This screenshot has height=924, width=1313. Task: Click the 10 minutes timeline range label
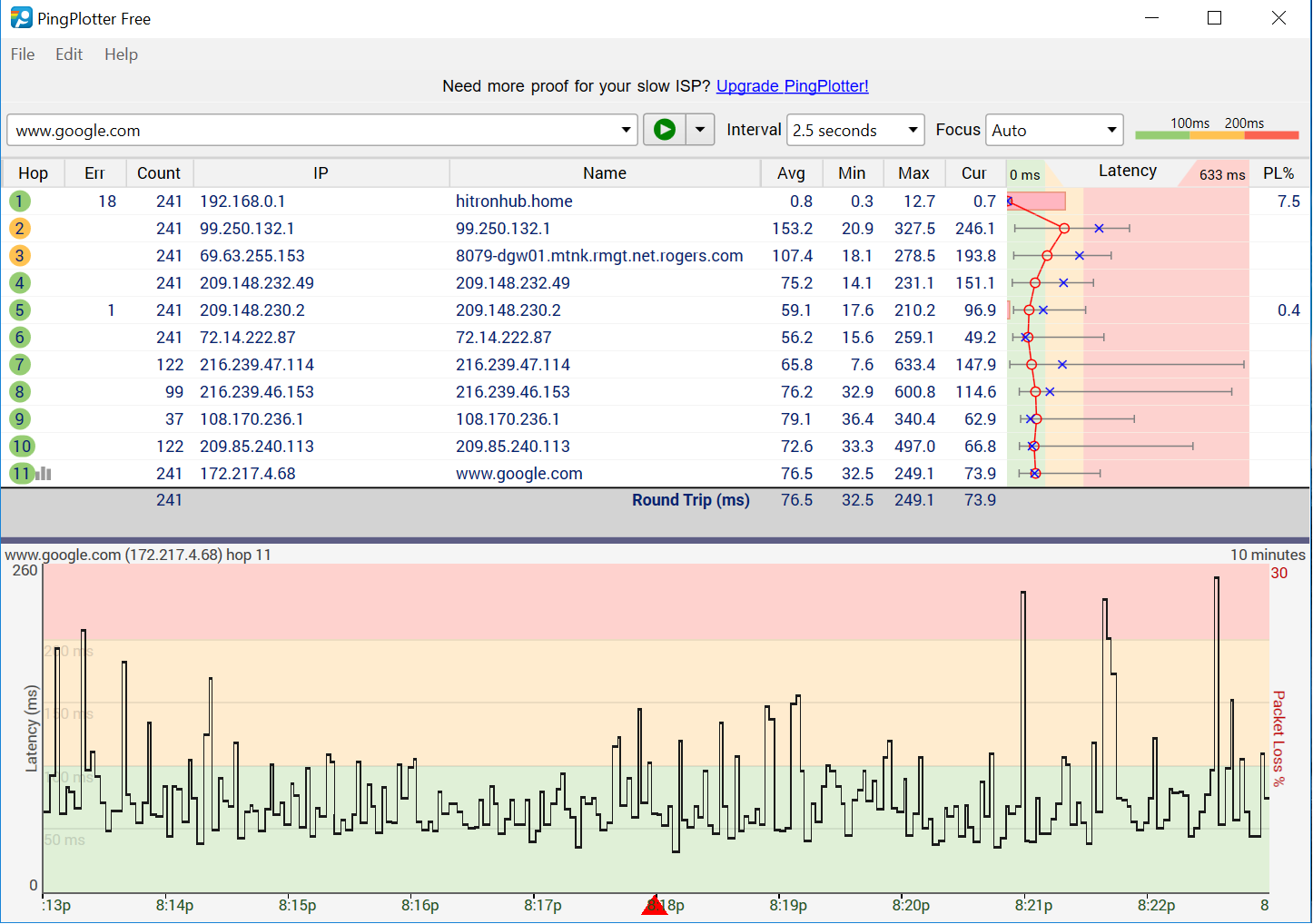(x=1268, y=555)
